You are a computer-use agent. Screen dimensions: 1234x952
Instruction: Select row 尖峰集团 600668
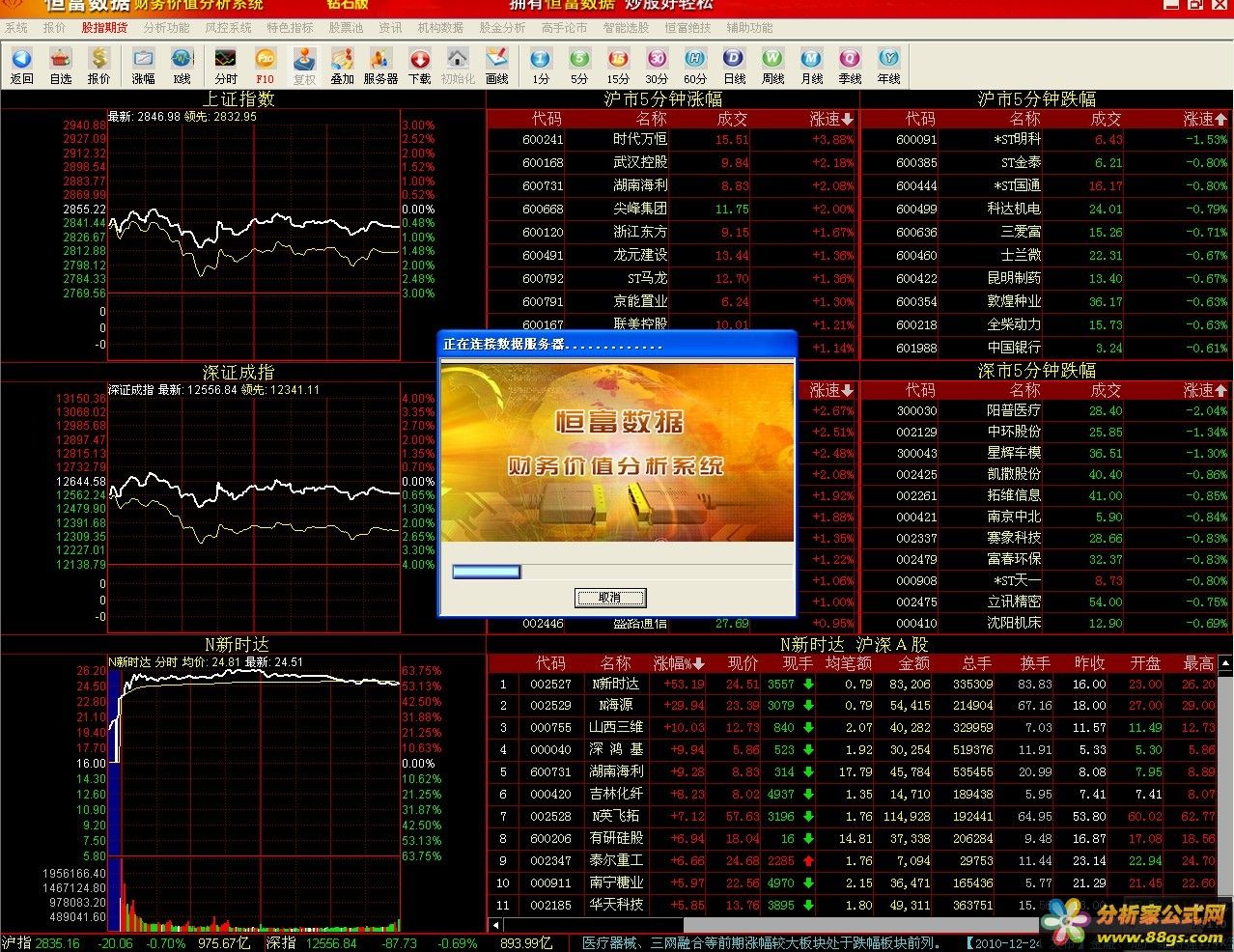pos(673,209)
